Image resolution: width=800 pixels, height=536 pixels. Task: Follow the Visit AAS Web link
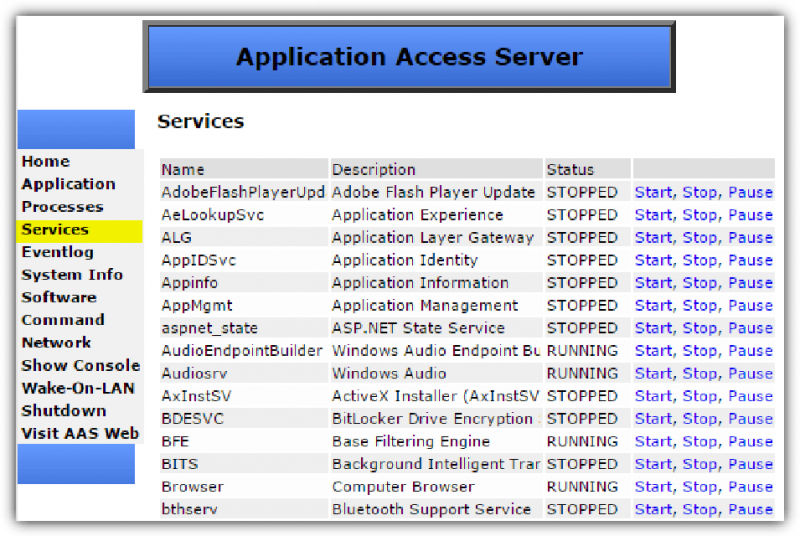point(80,434)
